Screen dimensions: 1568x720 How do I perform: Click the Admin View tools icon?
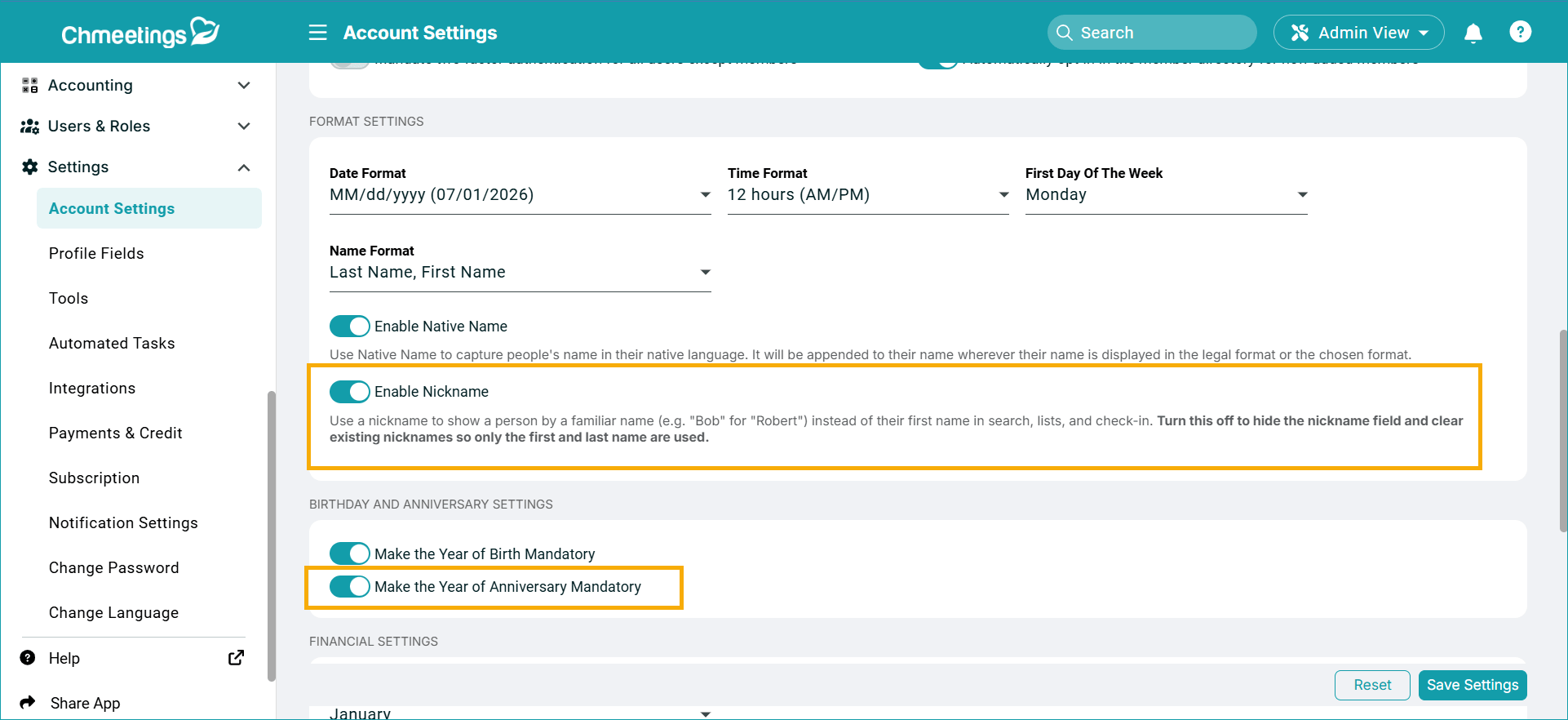(1300, 33)
